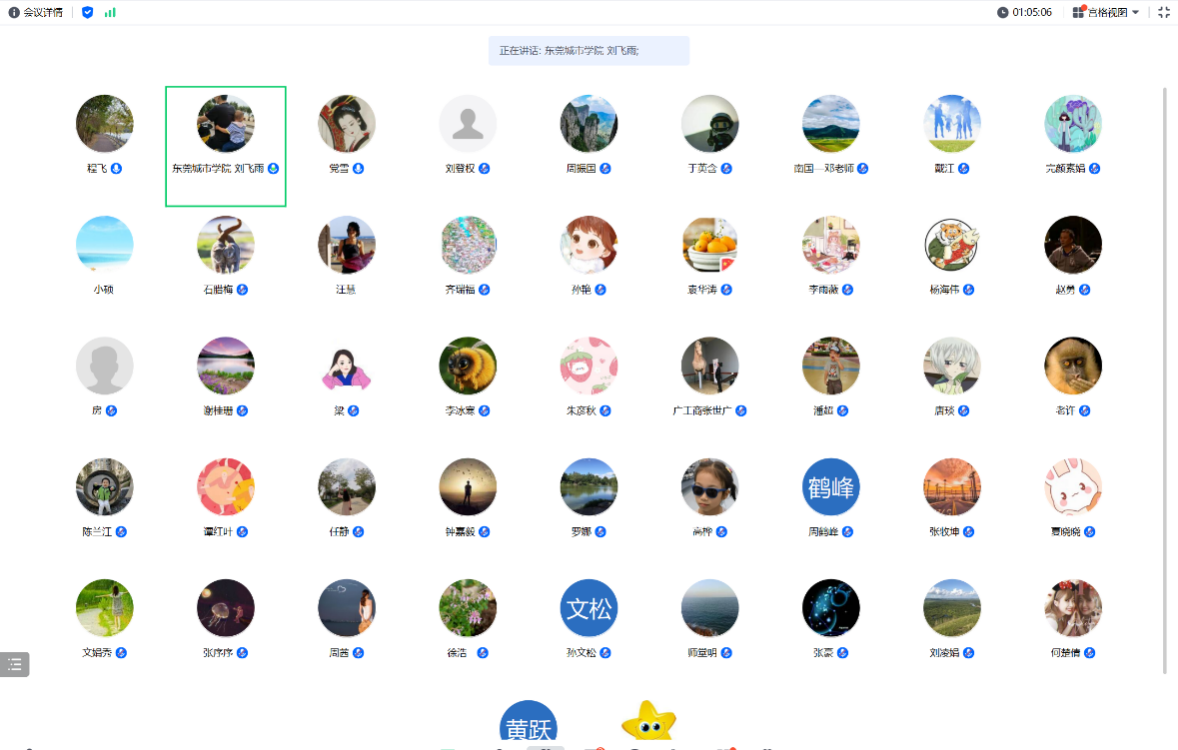This screenshot has width=1178, height=750.
Task: Click the exit full-screen icon at top right
Action: click(x=1164, y=12)
